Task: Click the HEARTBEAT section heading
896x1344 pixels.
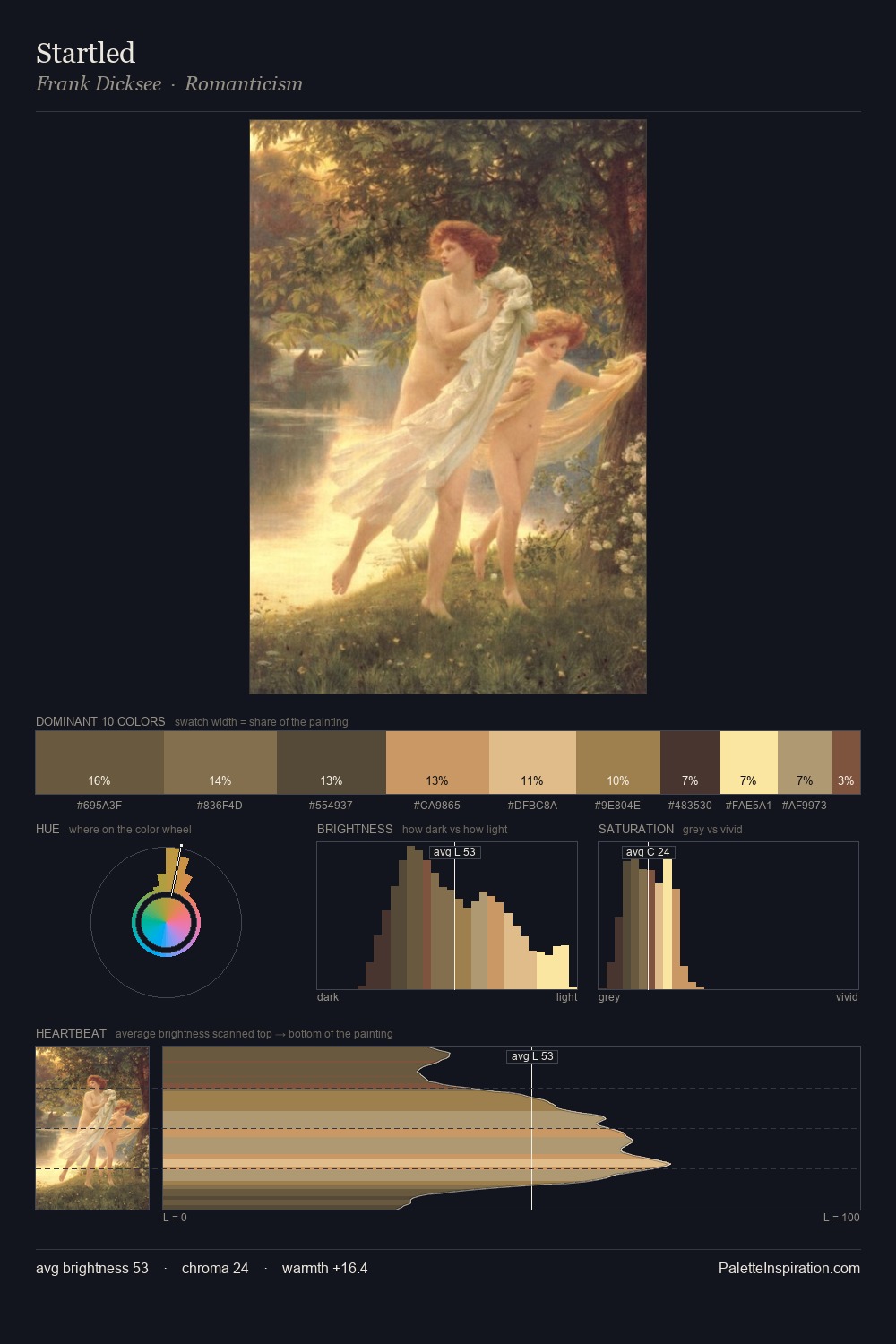Action: tap(71, 1033)
